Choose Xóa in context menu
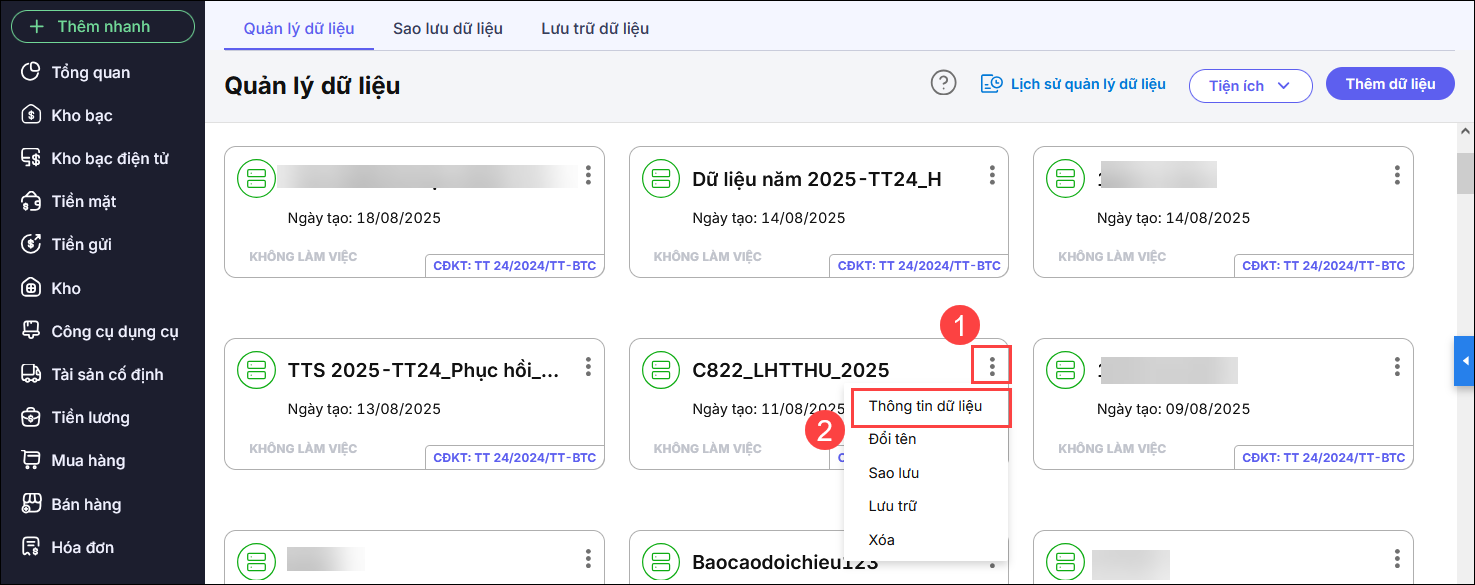The image size is (1475, 585). (926, 540)
